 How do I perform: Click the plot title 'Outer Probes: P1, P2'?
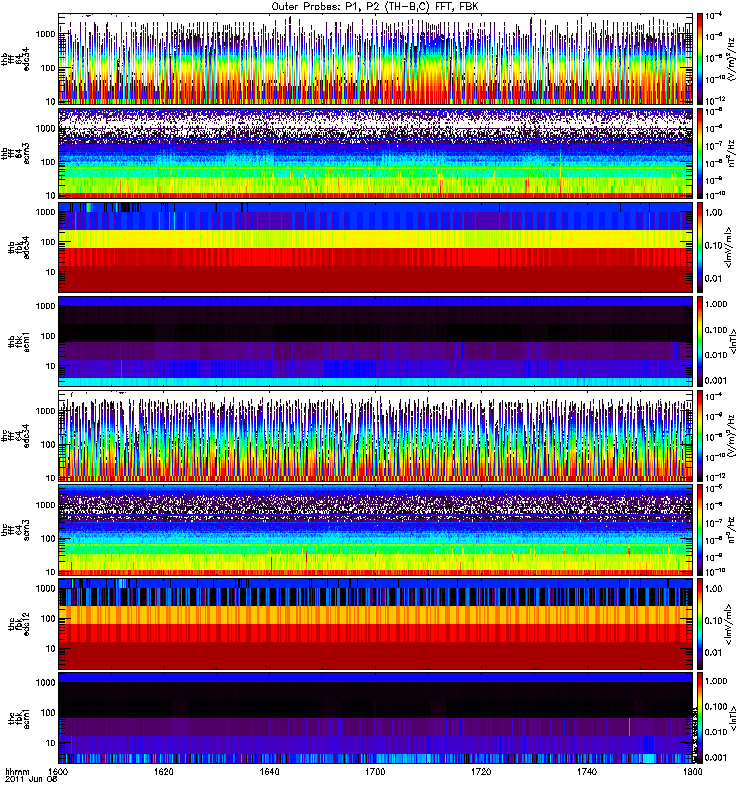[376, 6]
